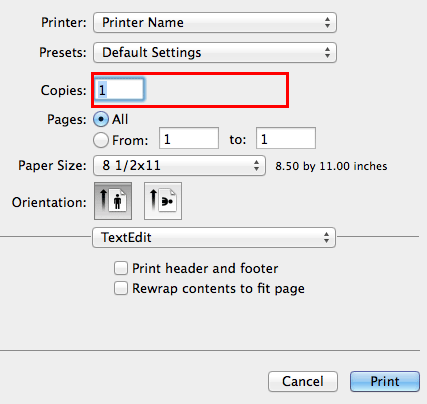
Task: Enable Rewrap contents to fit page
Action: pyautogui.click(x=121, y=288)
